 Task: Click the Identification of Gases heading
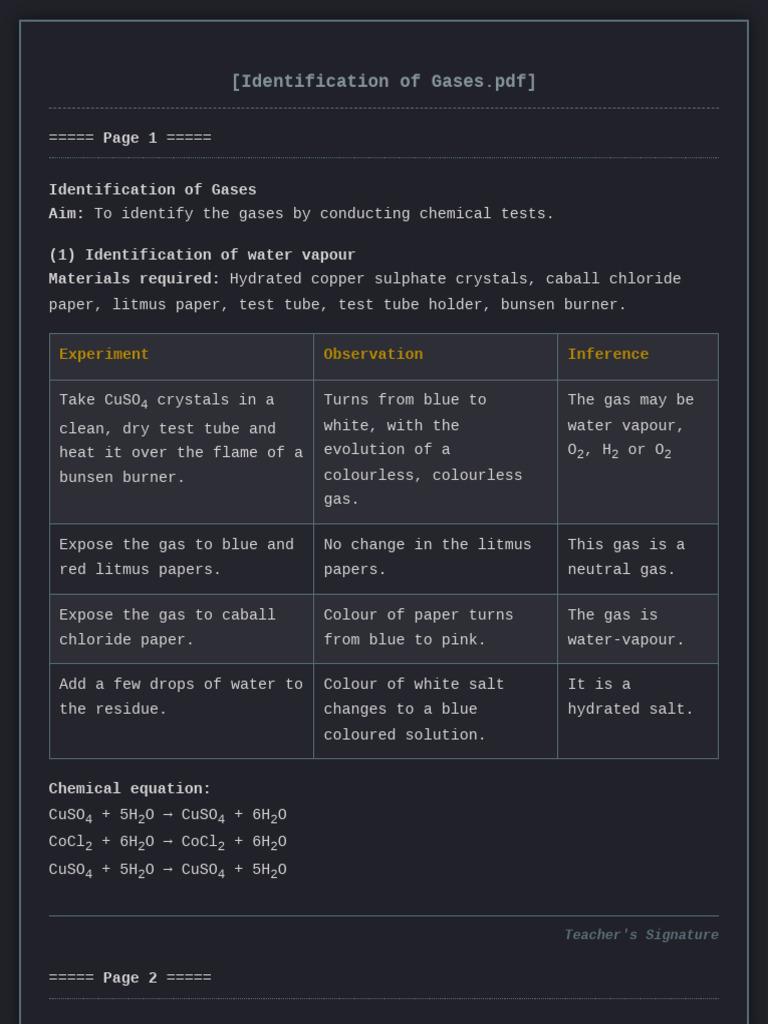point(153,190)
